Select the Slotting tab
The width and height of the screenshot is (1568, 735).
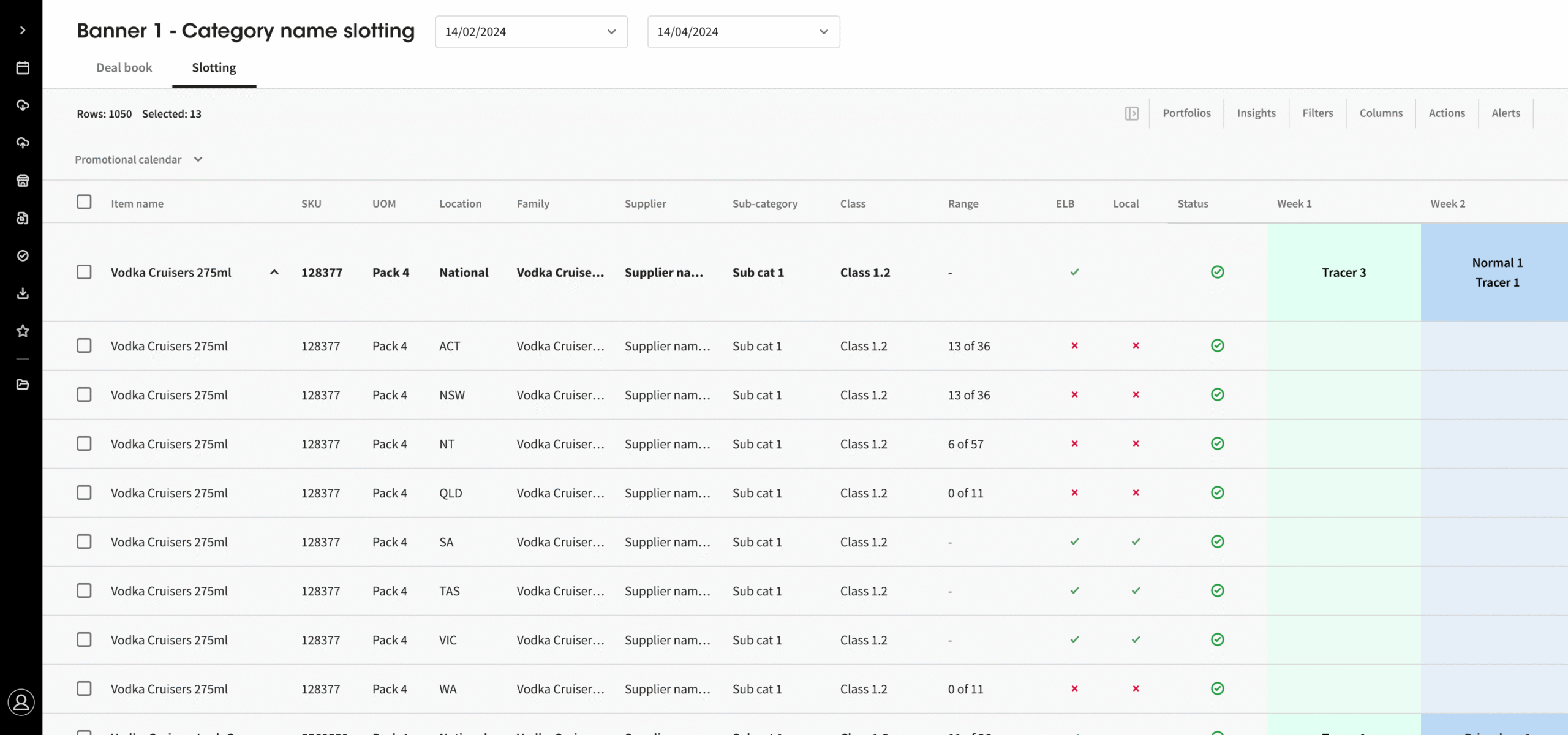click(214, 67)
